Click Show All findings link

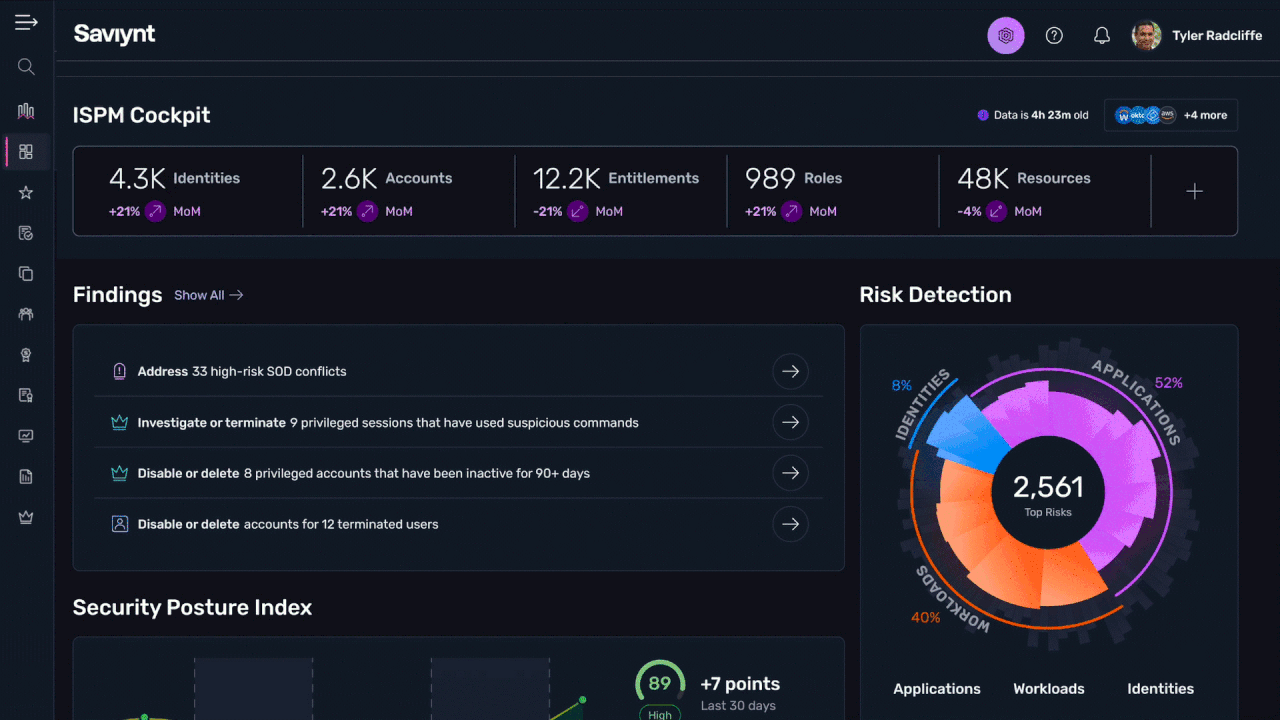(208, 295)
